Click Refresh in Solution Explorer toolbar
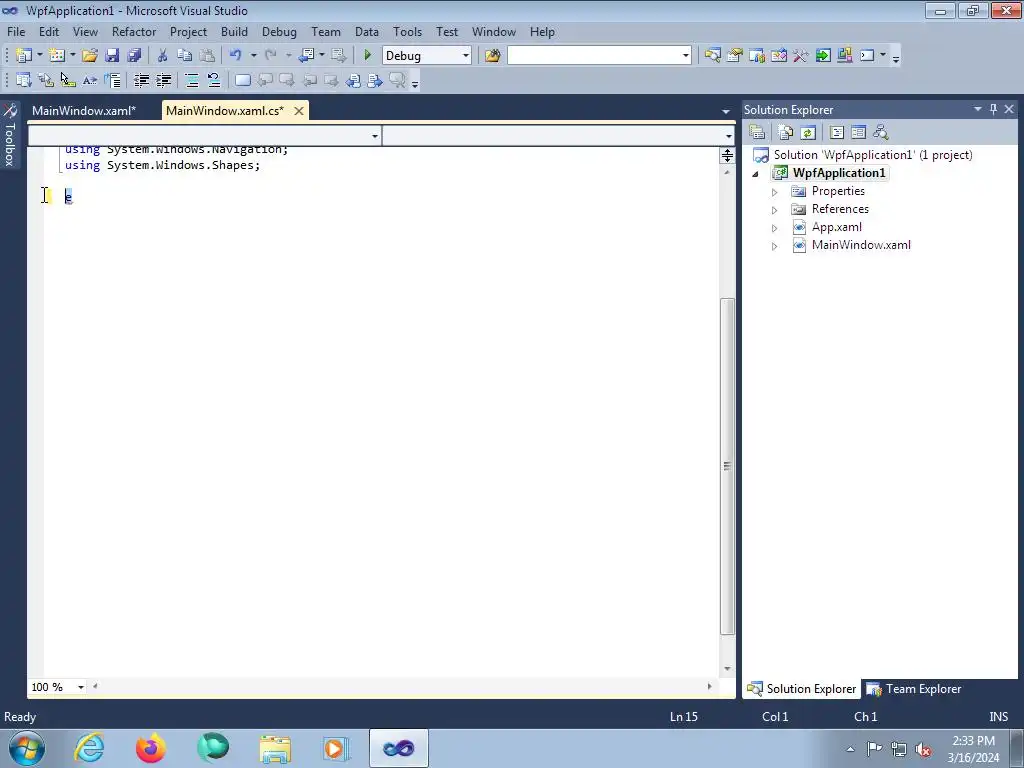 808,133
